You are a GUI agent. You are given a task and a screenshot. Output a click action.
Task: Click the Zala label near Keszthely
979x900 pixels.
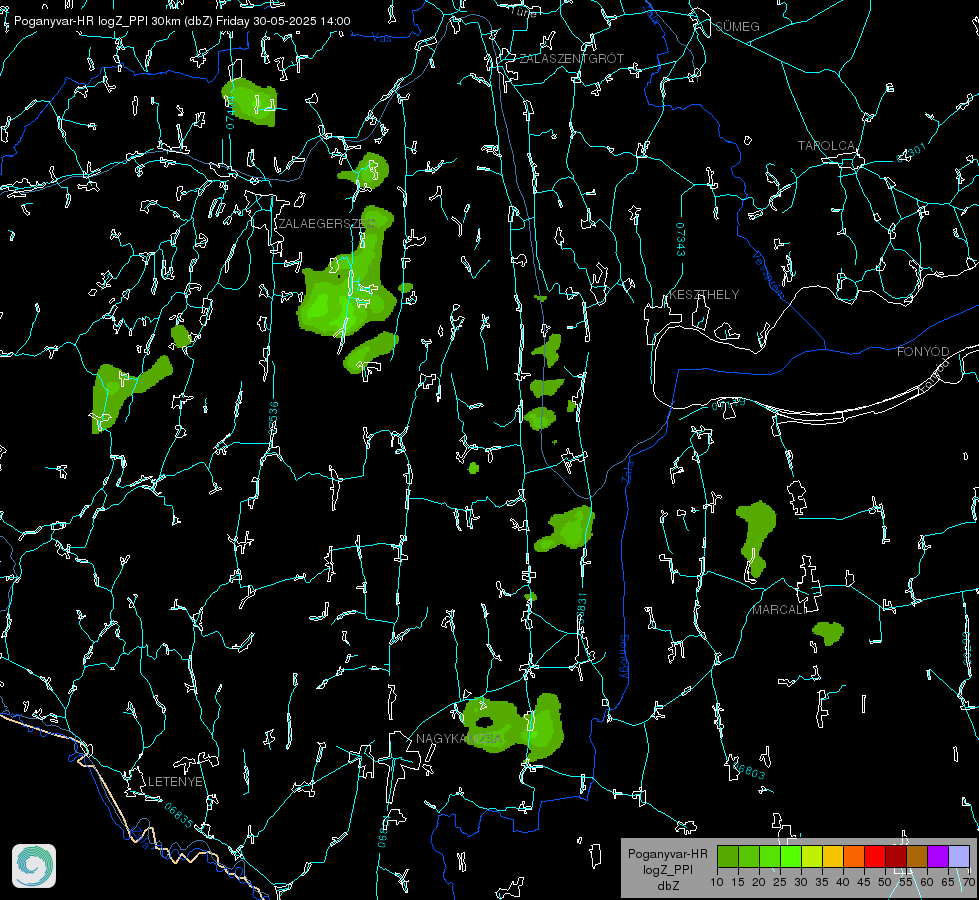pyautogui.click(x=627, y=471)
